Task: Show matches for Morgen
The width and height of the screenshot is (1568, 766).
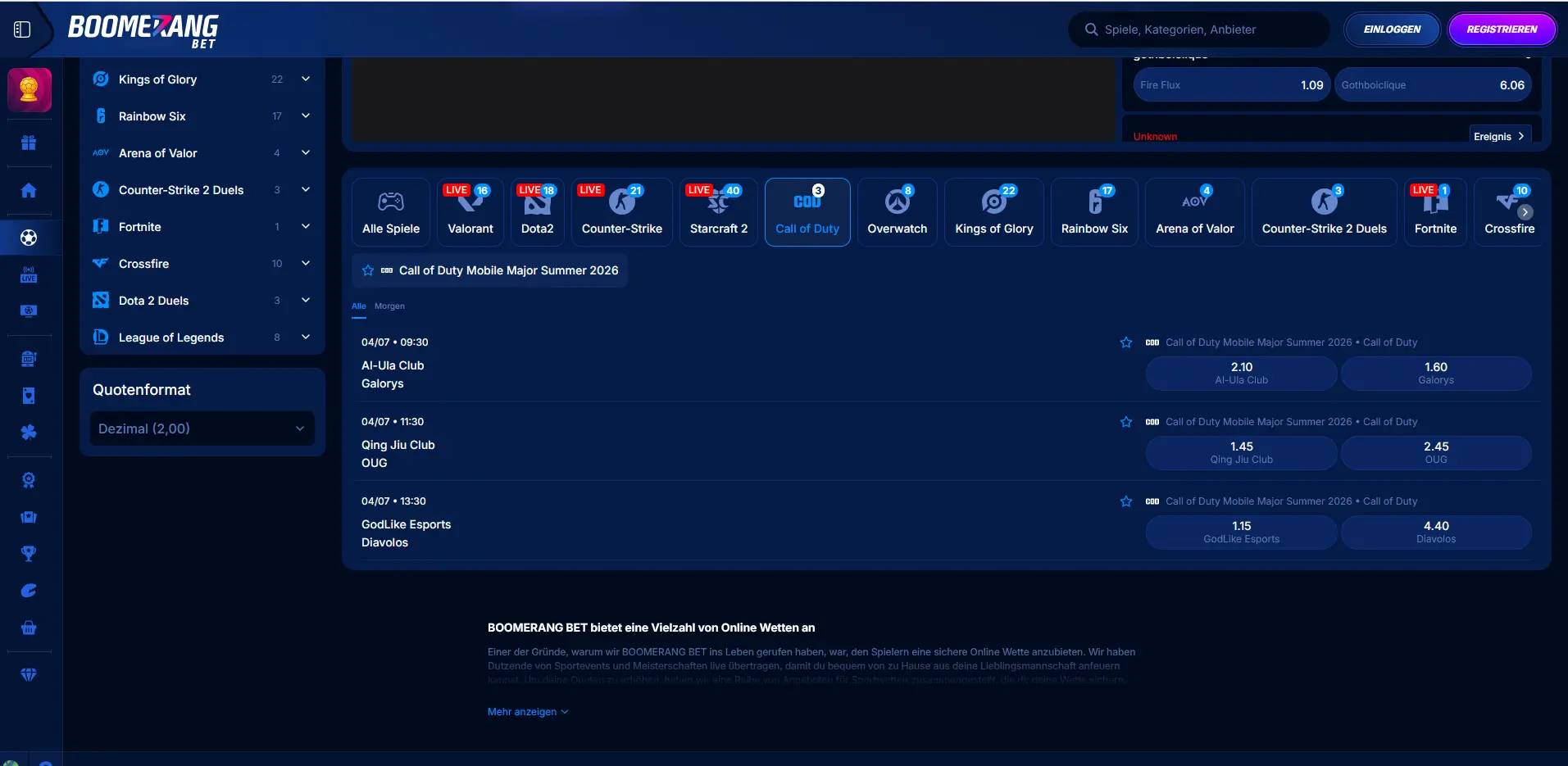Action: pyautogui.click(x=389, y=306)
